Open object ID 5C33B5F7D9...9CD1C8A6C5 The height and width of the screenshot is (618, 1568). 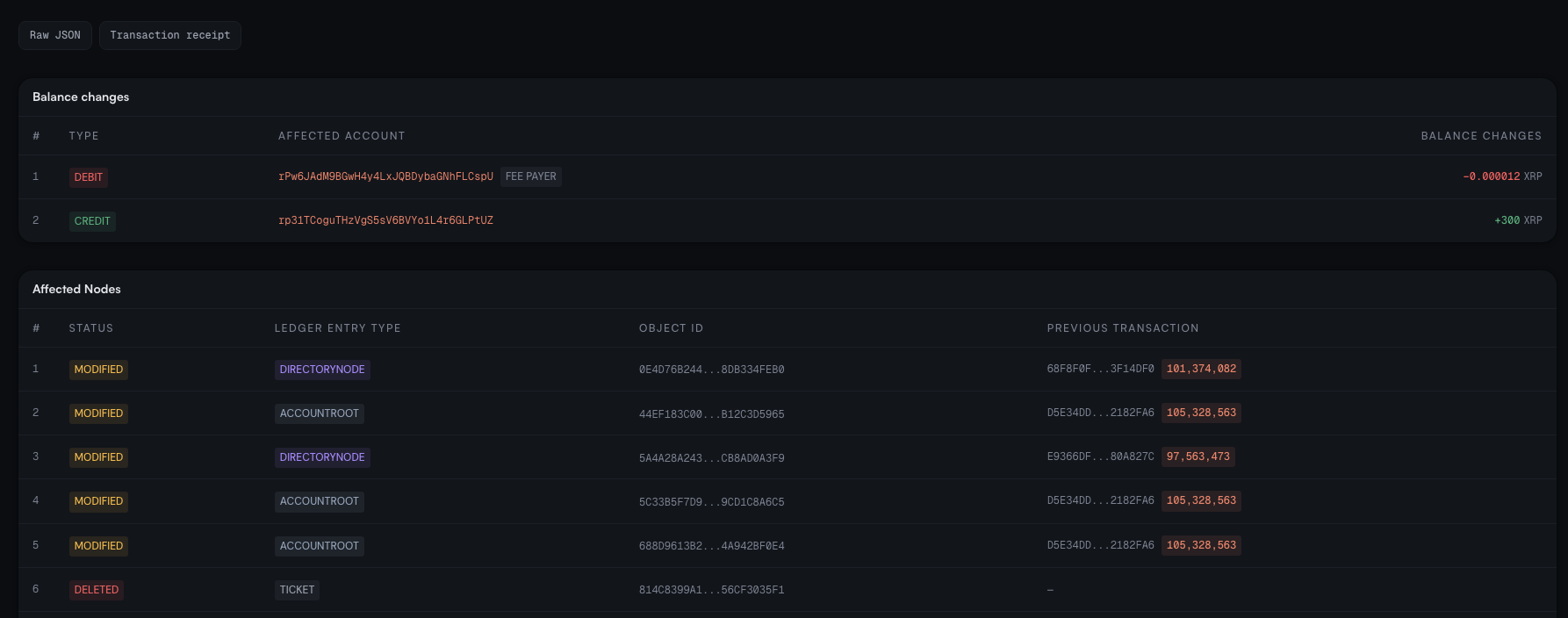(x=712, y=501)
